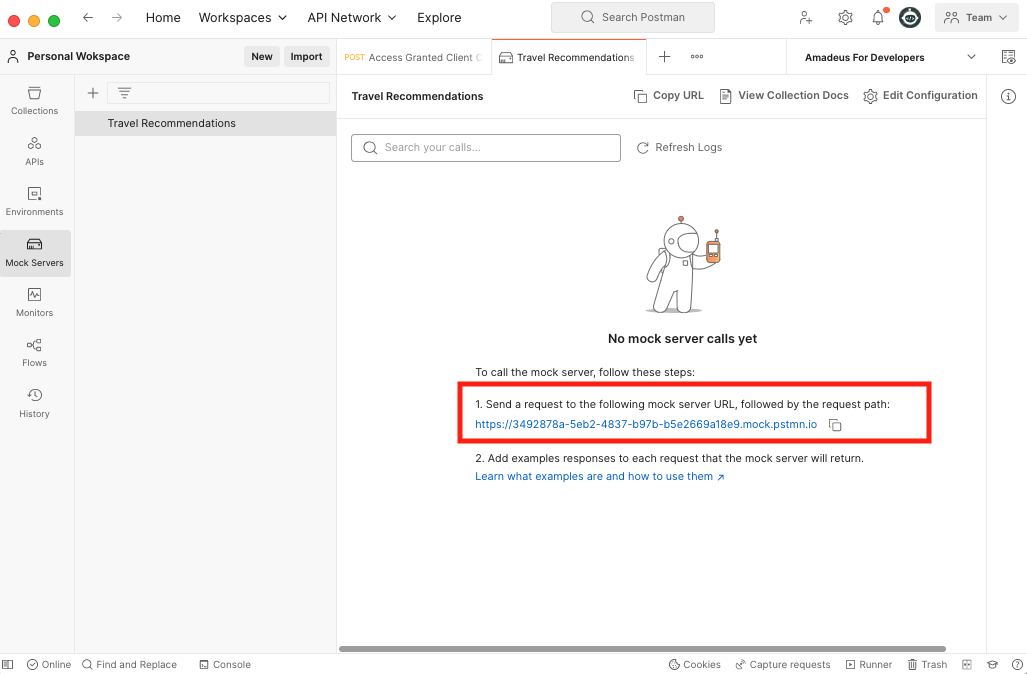Toggle the two-pane layout icon
The width and height of the screenshot is (1027, 674).
[x=967, y=664]
